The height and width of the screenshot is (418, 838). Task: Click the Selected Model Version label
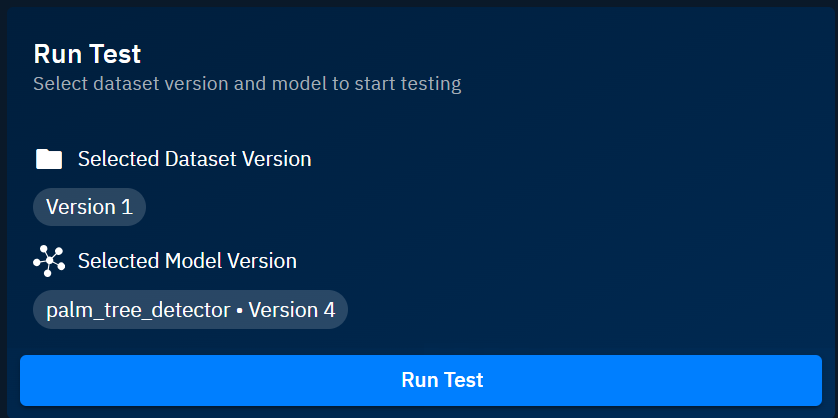[x=187, y=261]
